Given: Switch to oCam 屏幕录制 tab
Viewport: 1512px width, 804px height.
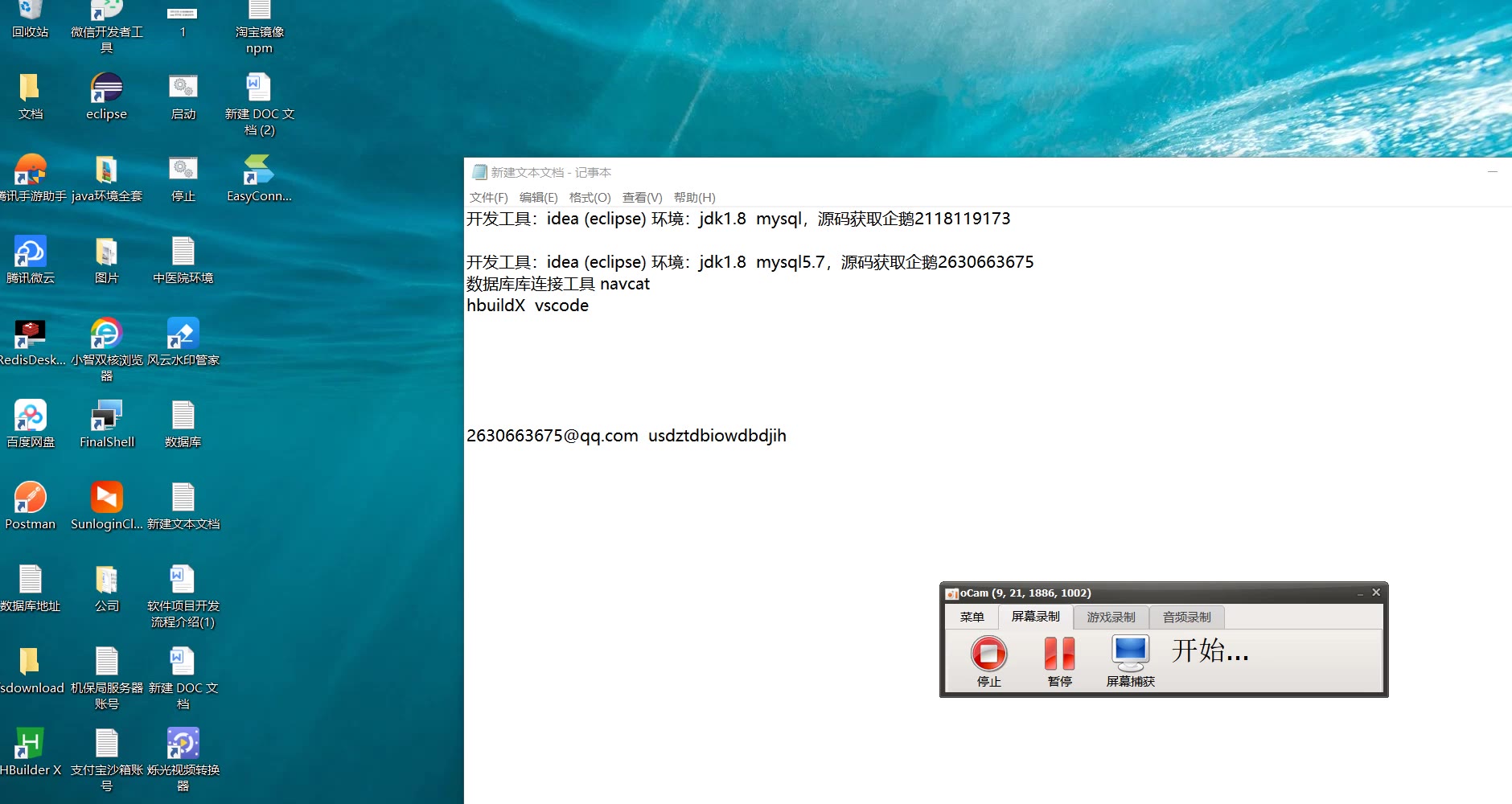Looking at the screenshot, I should (1035, 616).
